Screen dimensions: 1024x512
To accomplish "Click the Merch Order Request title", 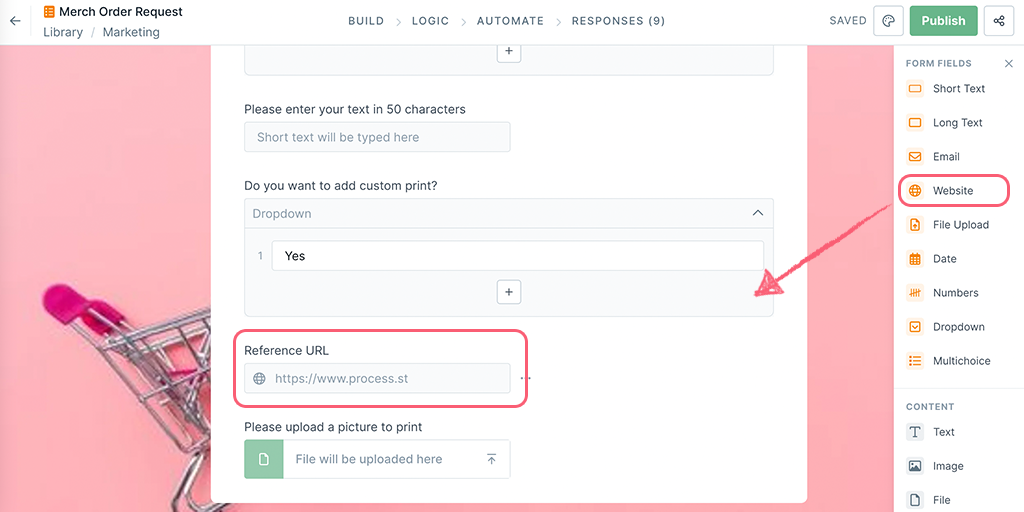I will 121,12.
